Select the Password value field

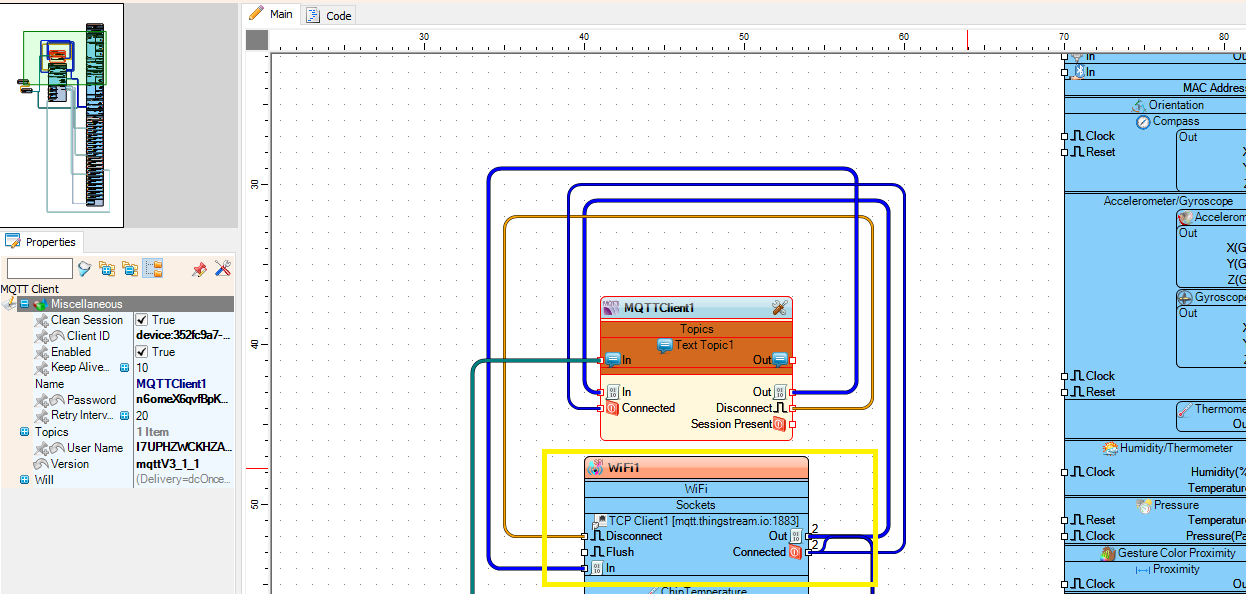tap(184, 400)
